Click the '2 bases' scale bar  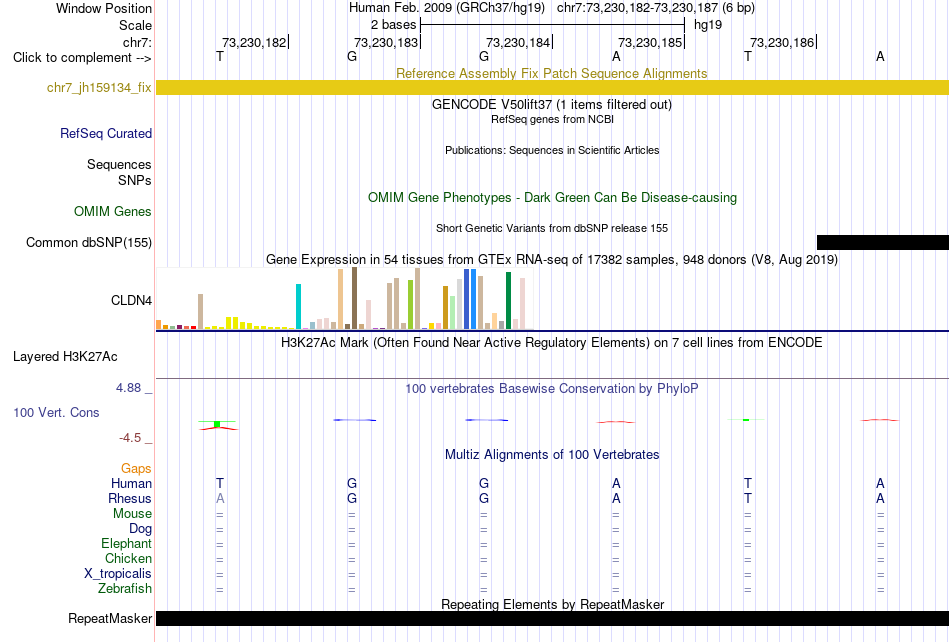click(553, 25)
